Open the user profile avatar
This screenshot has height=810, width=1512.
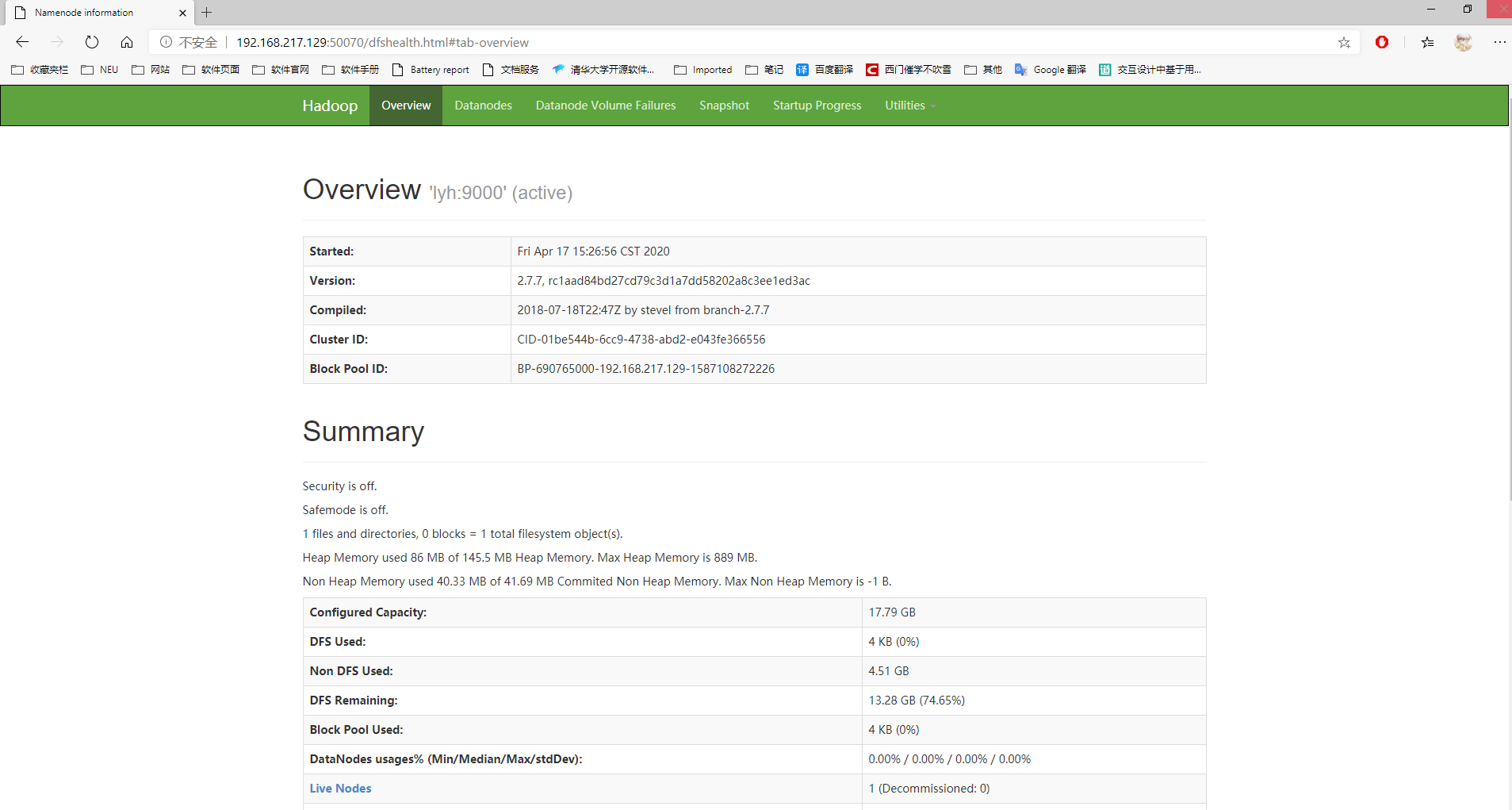[1464, 42]
